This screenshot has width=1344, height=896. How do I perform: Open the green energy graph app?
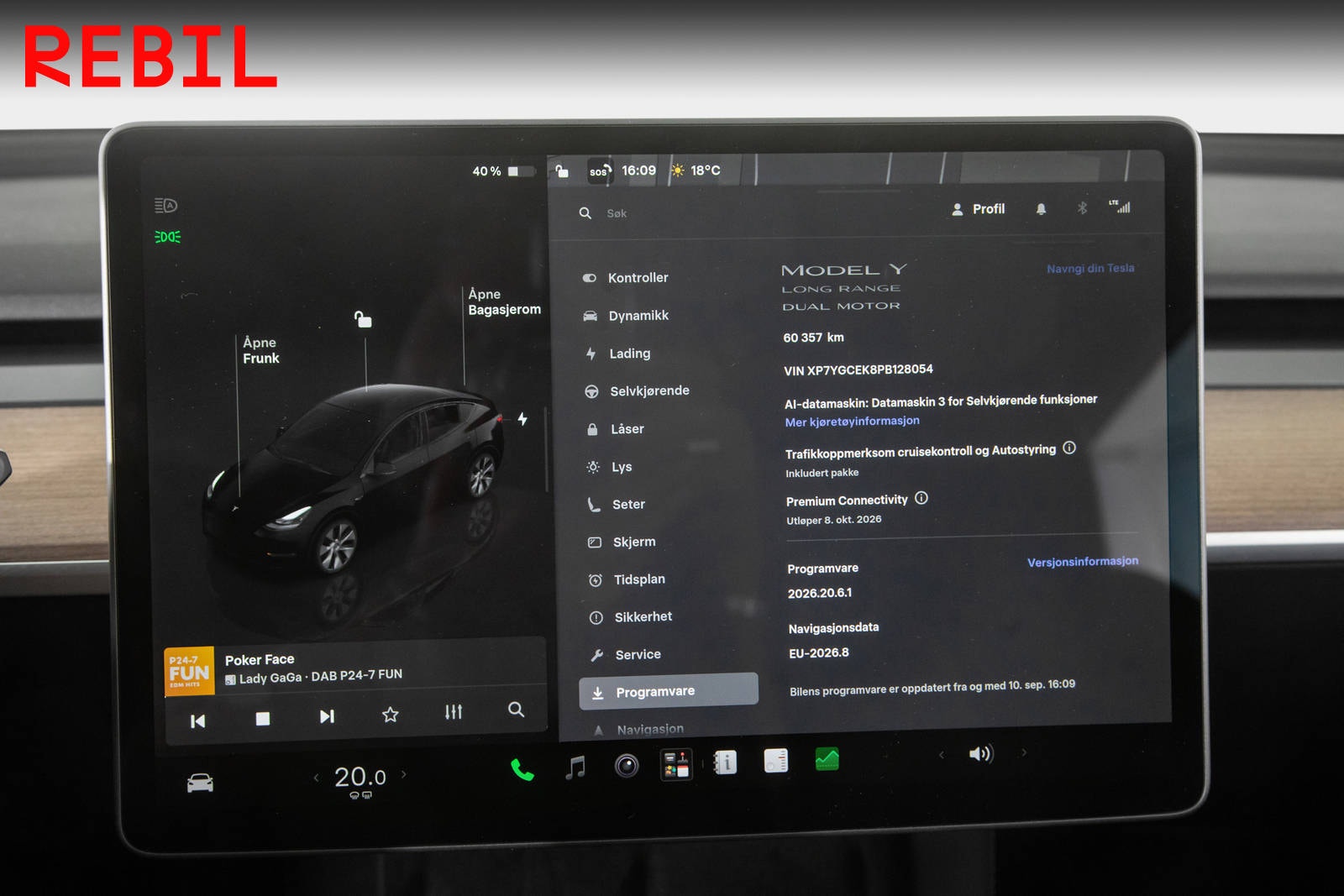click(x=827, y=759)
